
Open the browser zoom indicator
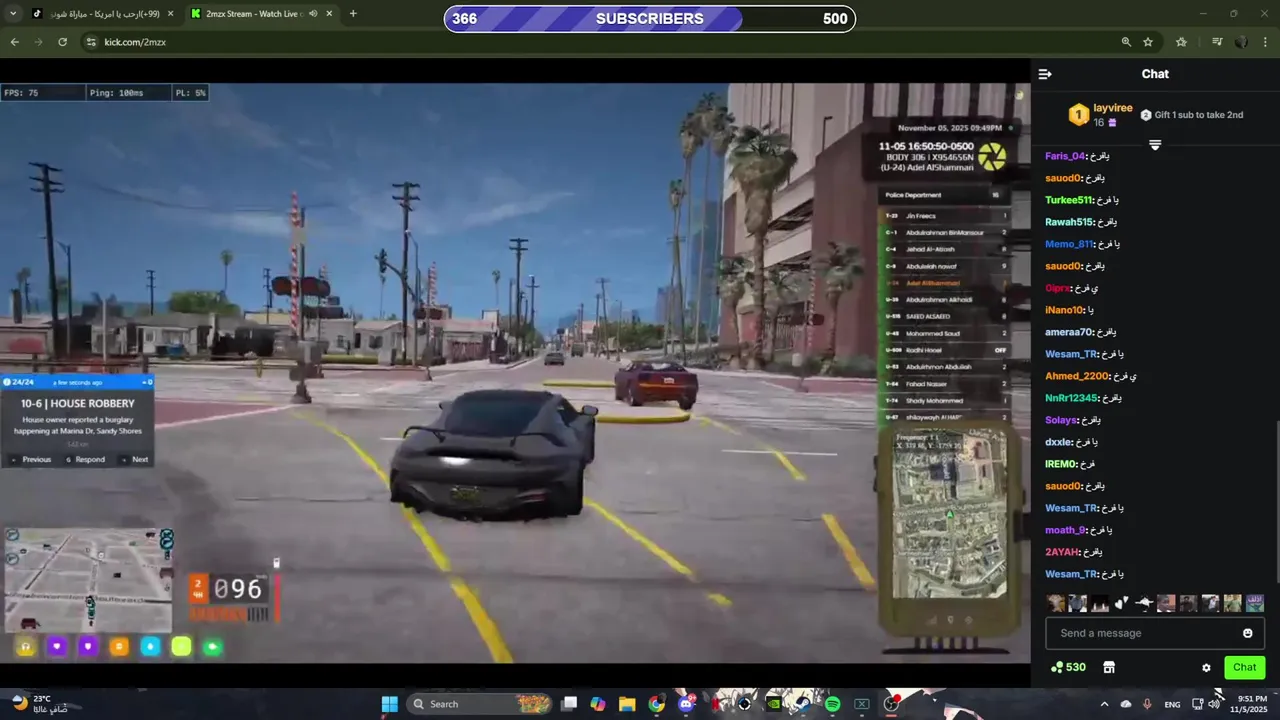[1126, 42]
